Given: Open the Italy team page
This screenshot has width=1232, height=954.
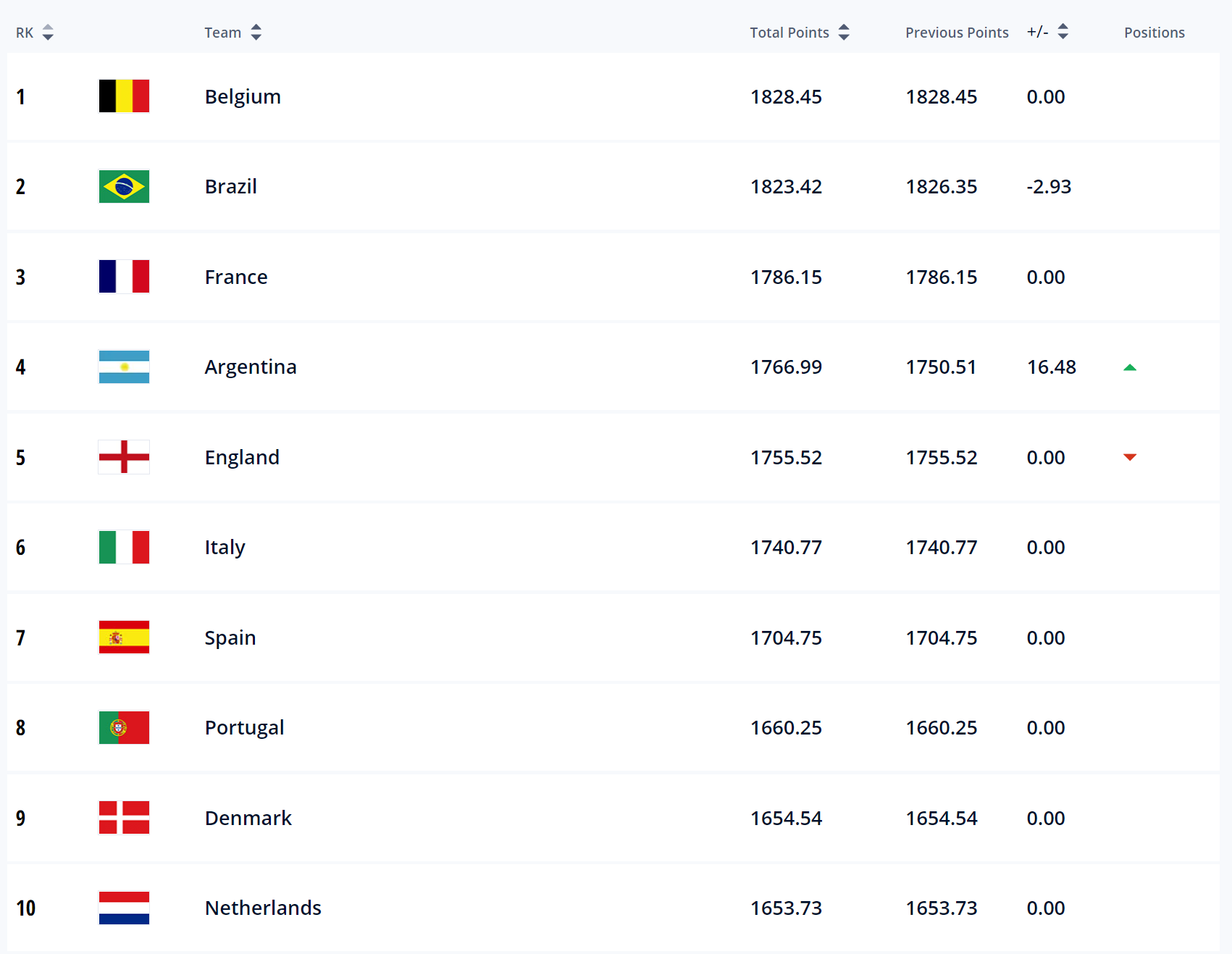Looking at the screenshot, I should click(225, 548).
